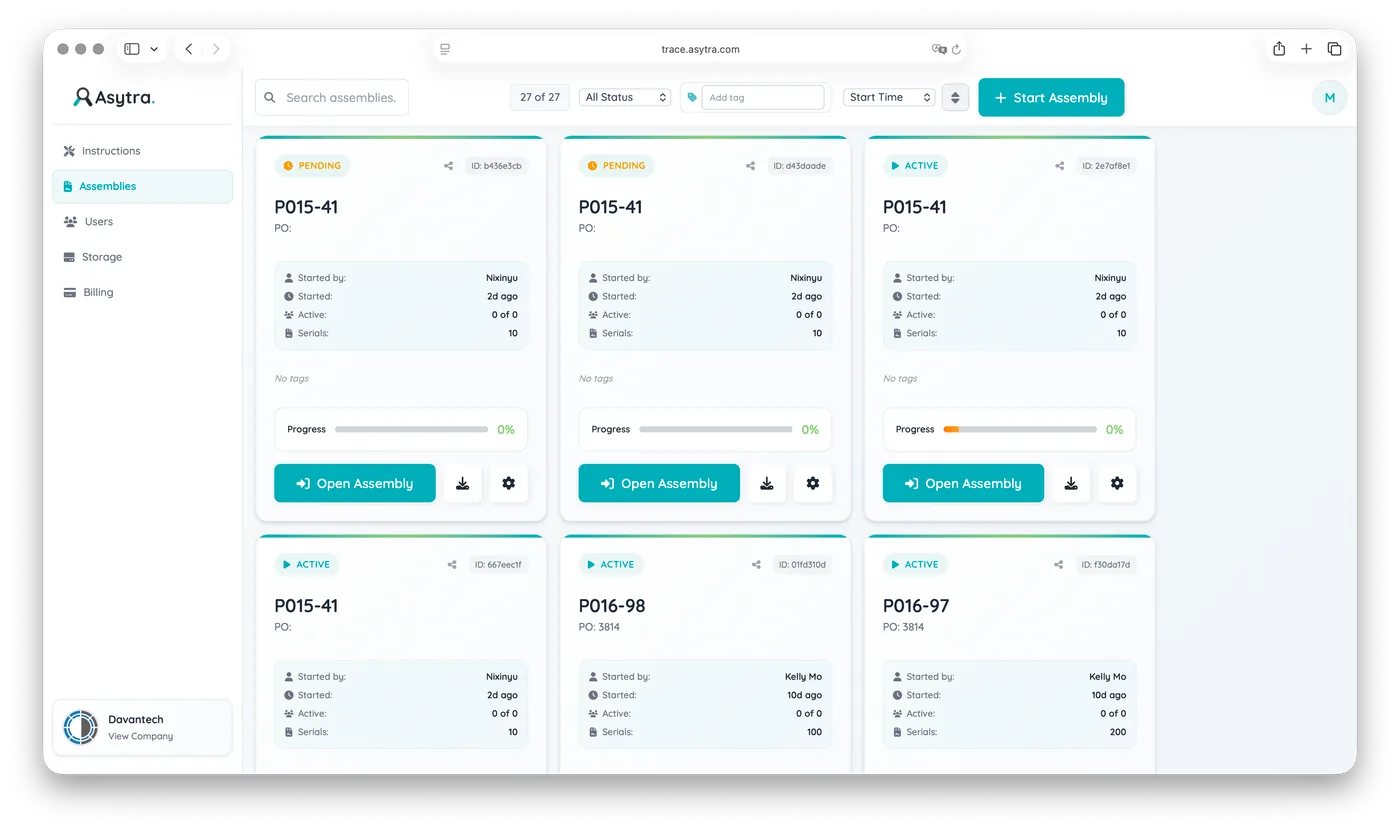
Task: Click the share icon on card f30da17d
Action: (x=1059, y=565)
